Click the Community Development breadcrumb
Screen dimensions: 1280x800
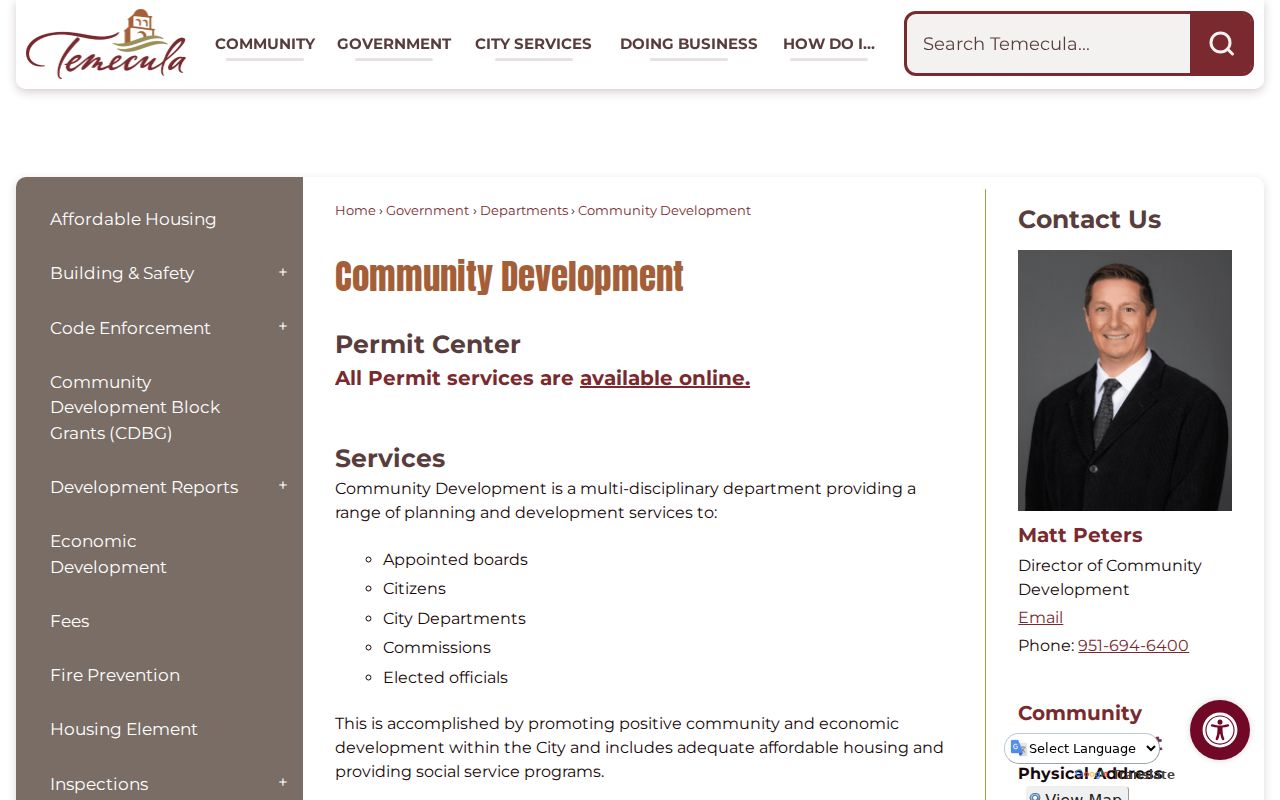click(664, 210)
